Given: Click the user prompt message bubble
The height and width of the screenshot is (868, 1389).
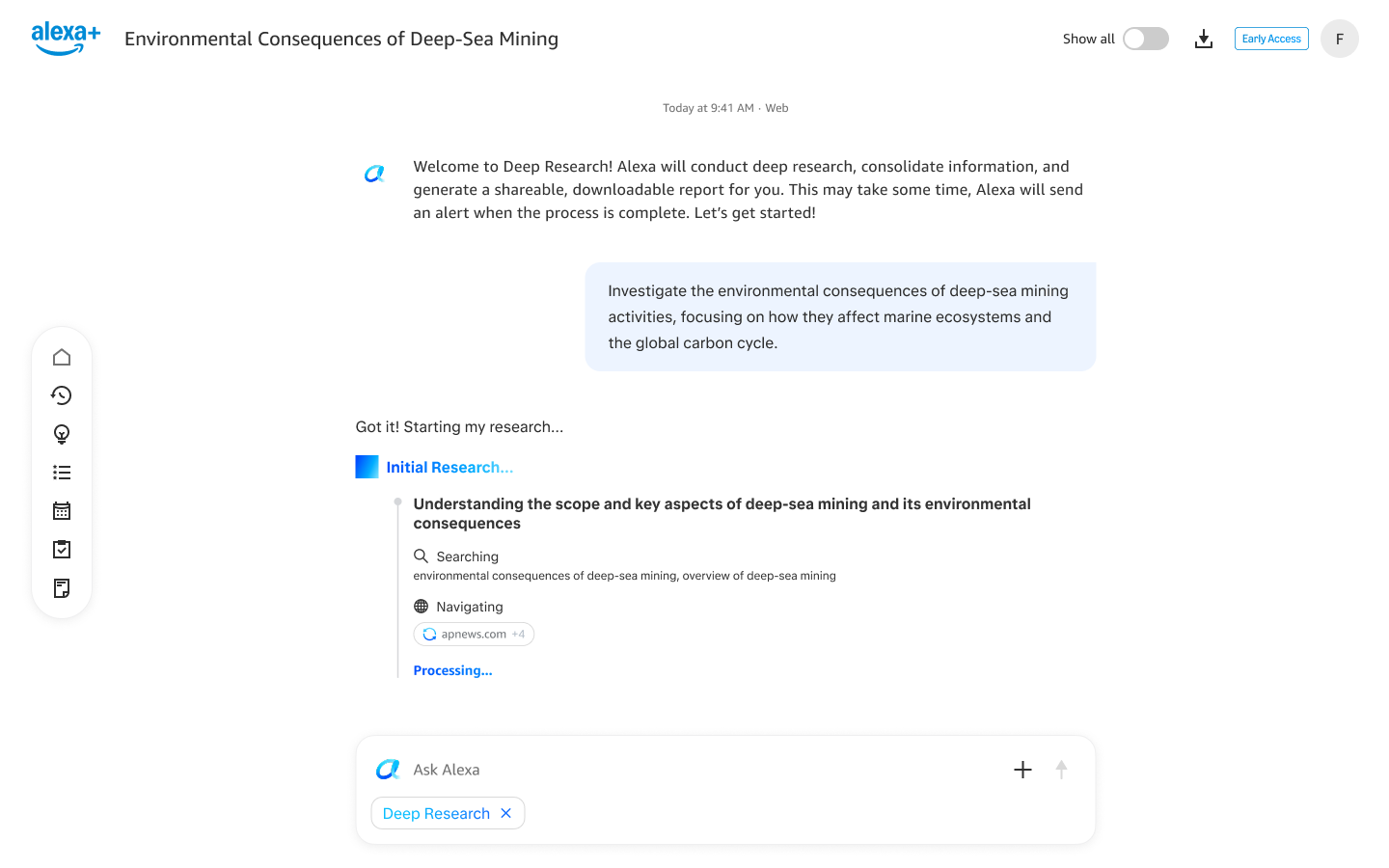Looking at the screenshot, I should click(840, 316).
